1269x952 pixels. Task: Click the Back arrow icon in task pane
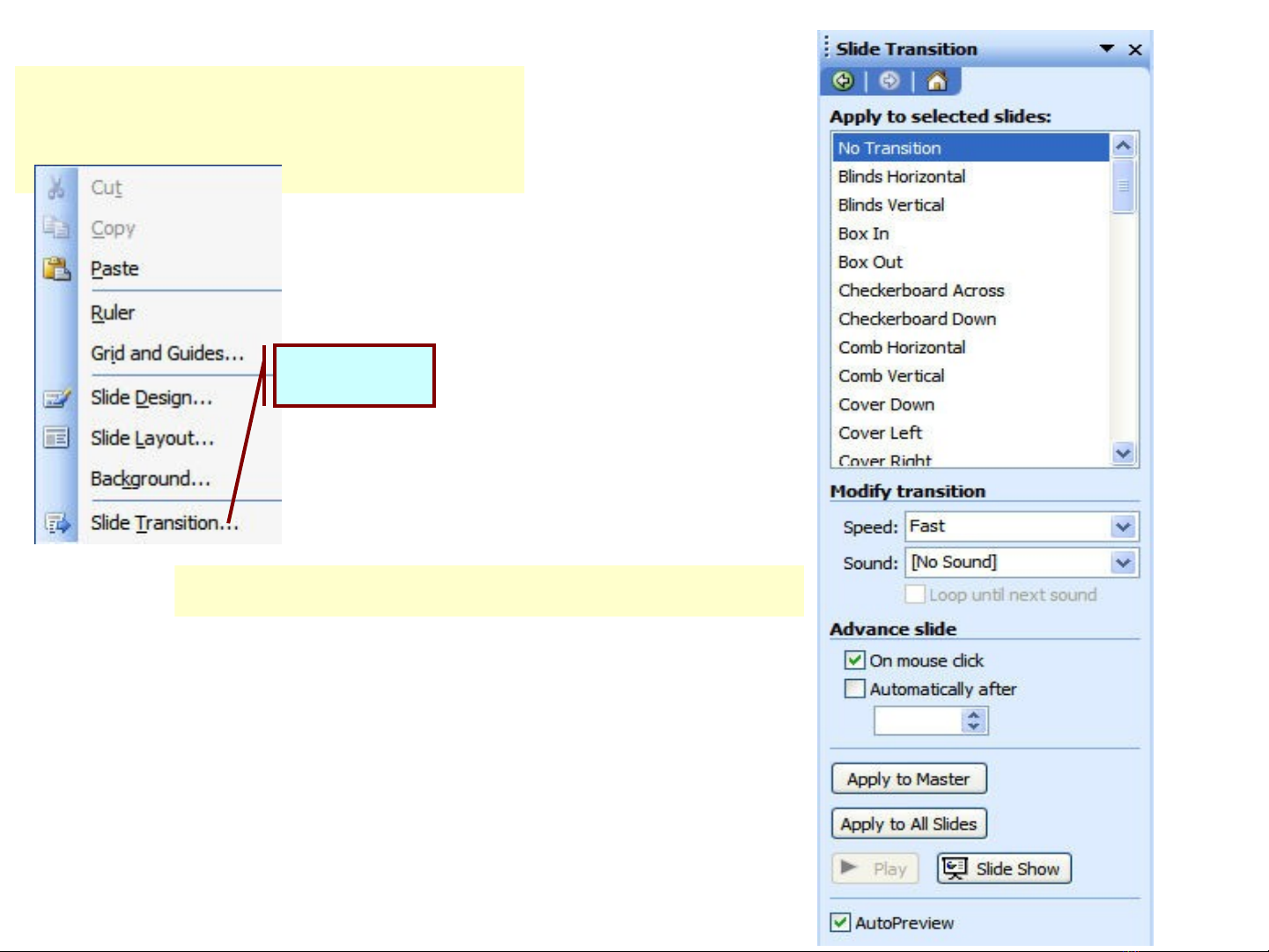click(x=843, y=82)
